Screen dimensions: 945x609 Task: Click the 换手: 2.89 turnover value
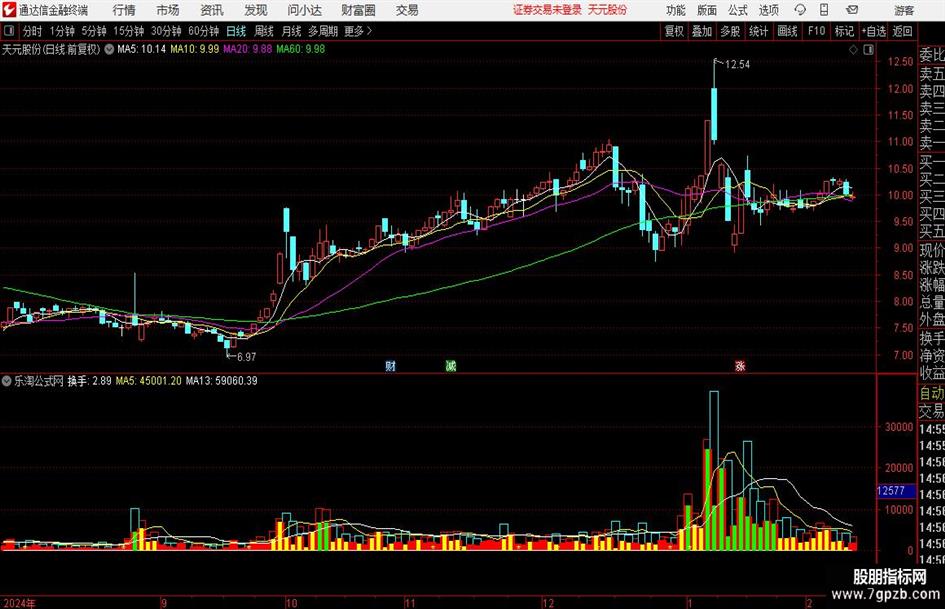point(89,381)
